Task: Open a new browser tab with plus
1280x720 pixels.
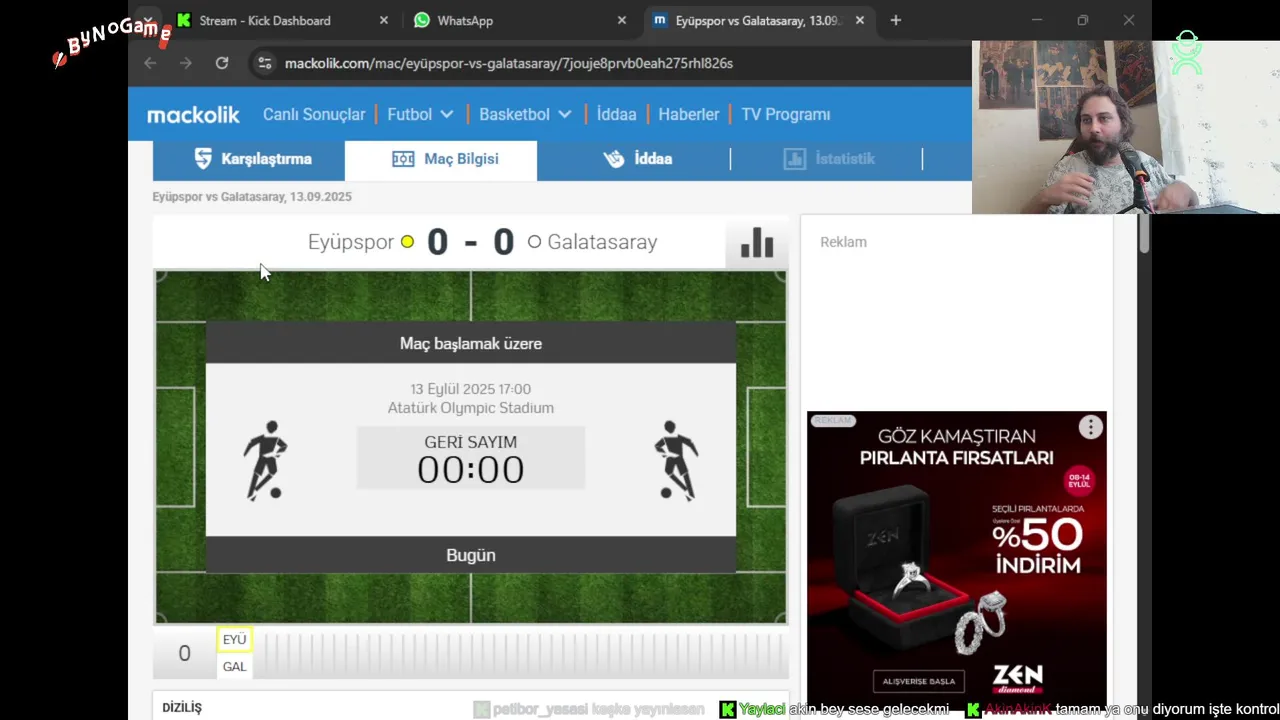Action: pos(895,20)
